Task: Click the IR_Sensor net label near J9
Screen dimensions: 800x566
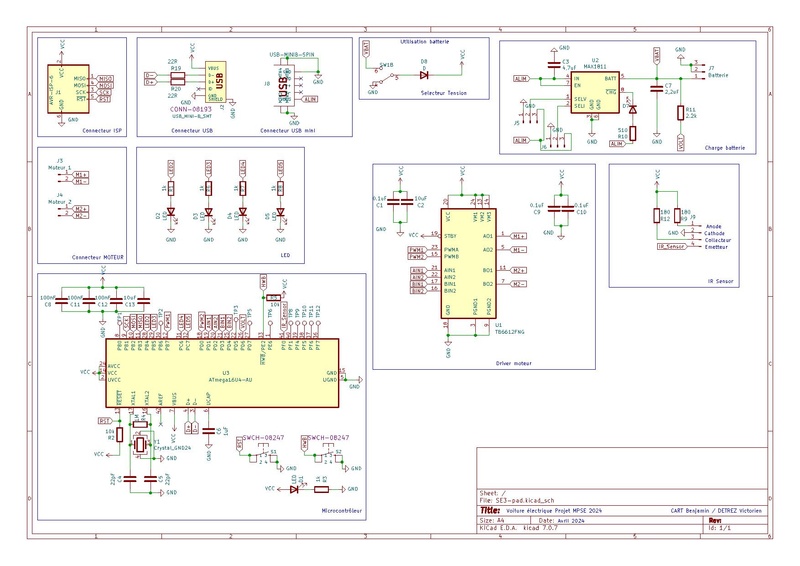Action: click(x=671, y=247)
